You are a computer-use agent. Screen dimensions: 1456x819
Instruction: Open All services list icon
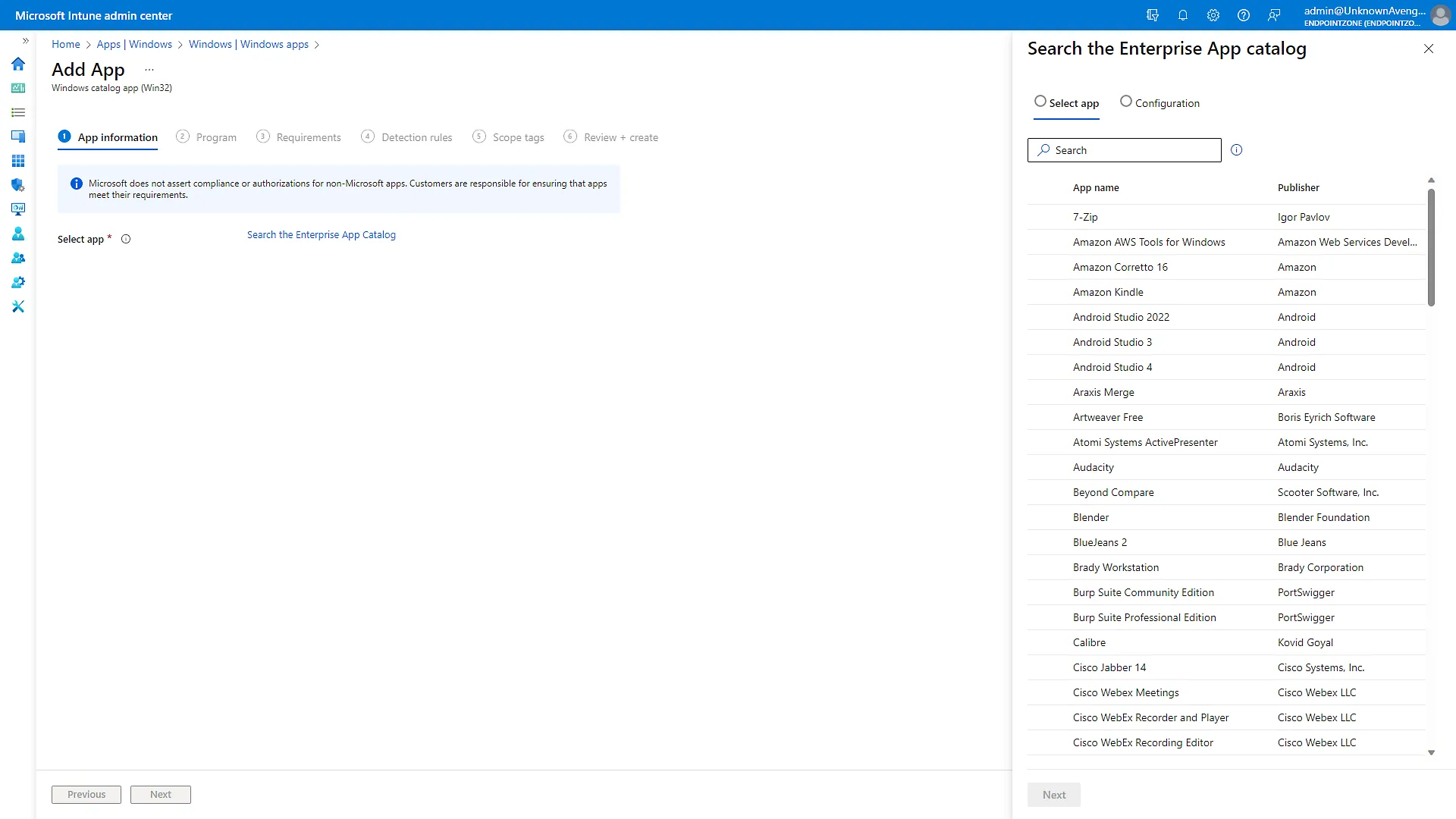[18, 112]
